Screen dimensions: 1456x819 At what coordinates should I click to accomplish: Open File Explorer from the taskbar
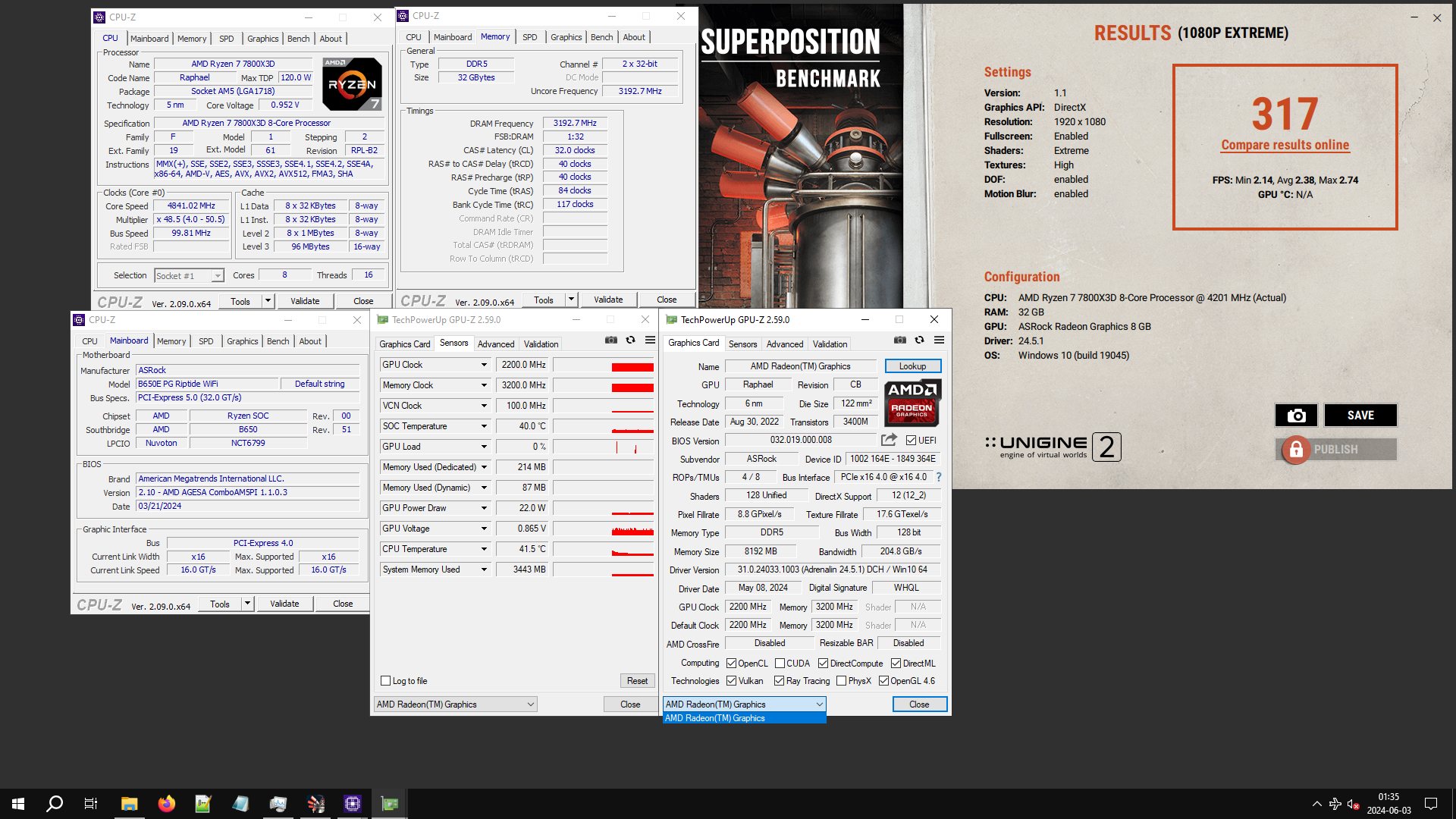click(x=129, y=804)
